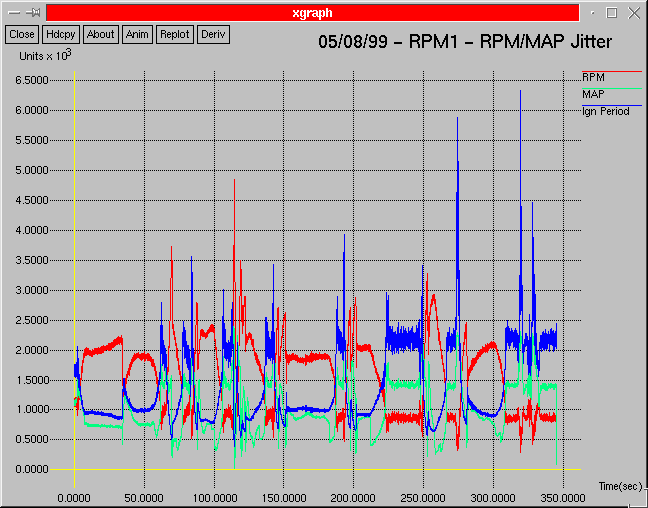648x508 pixels.
Task: Click the 200.0000 x-axis value
Action: [x=353, y=498]
